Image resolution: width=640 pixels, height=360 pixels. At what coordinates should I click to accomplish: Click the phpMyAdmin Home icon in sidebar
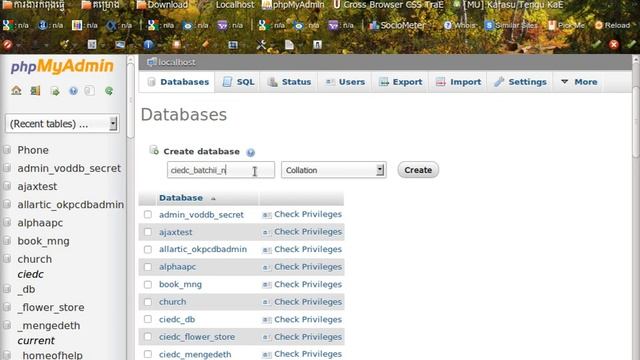(16, 91)
